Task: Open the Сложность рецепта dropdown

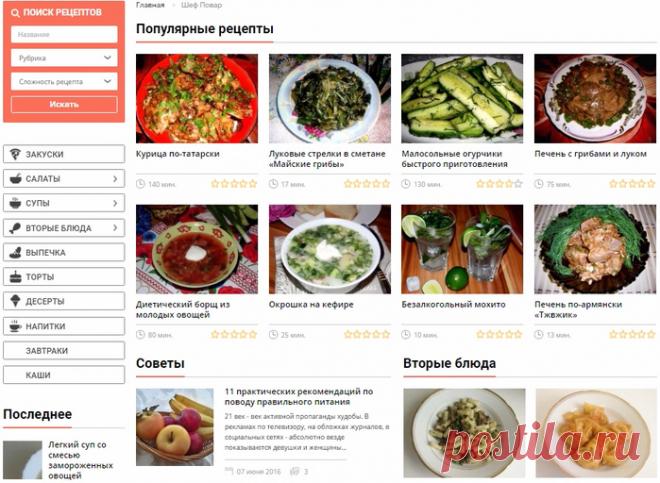Action: click(64, 82)
